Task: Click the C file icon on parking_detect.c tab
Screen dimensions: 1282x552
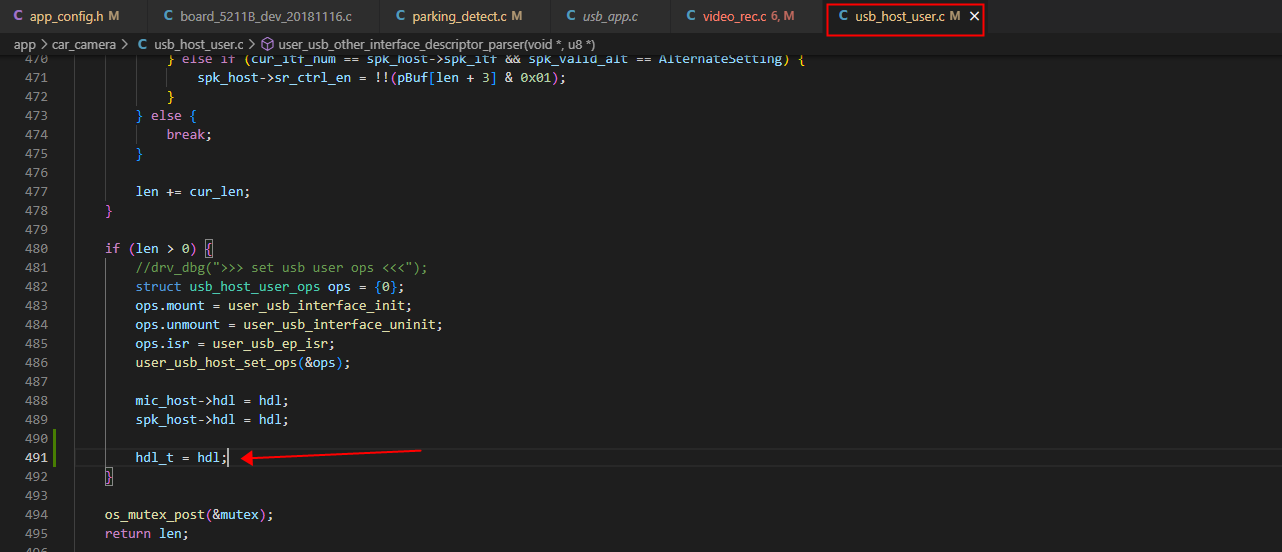Action: 400,17
